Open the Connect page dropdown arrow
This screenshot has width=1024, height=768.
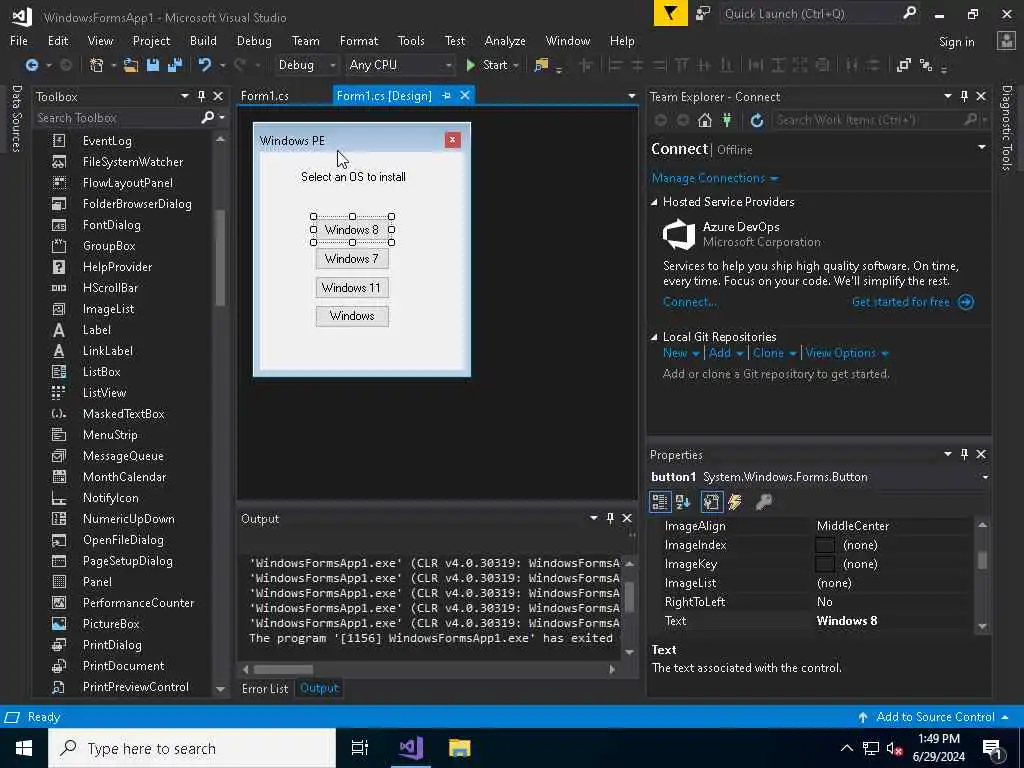[x=982, y=148]
